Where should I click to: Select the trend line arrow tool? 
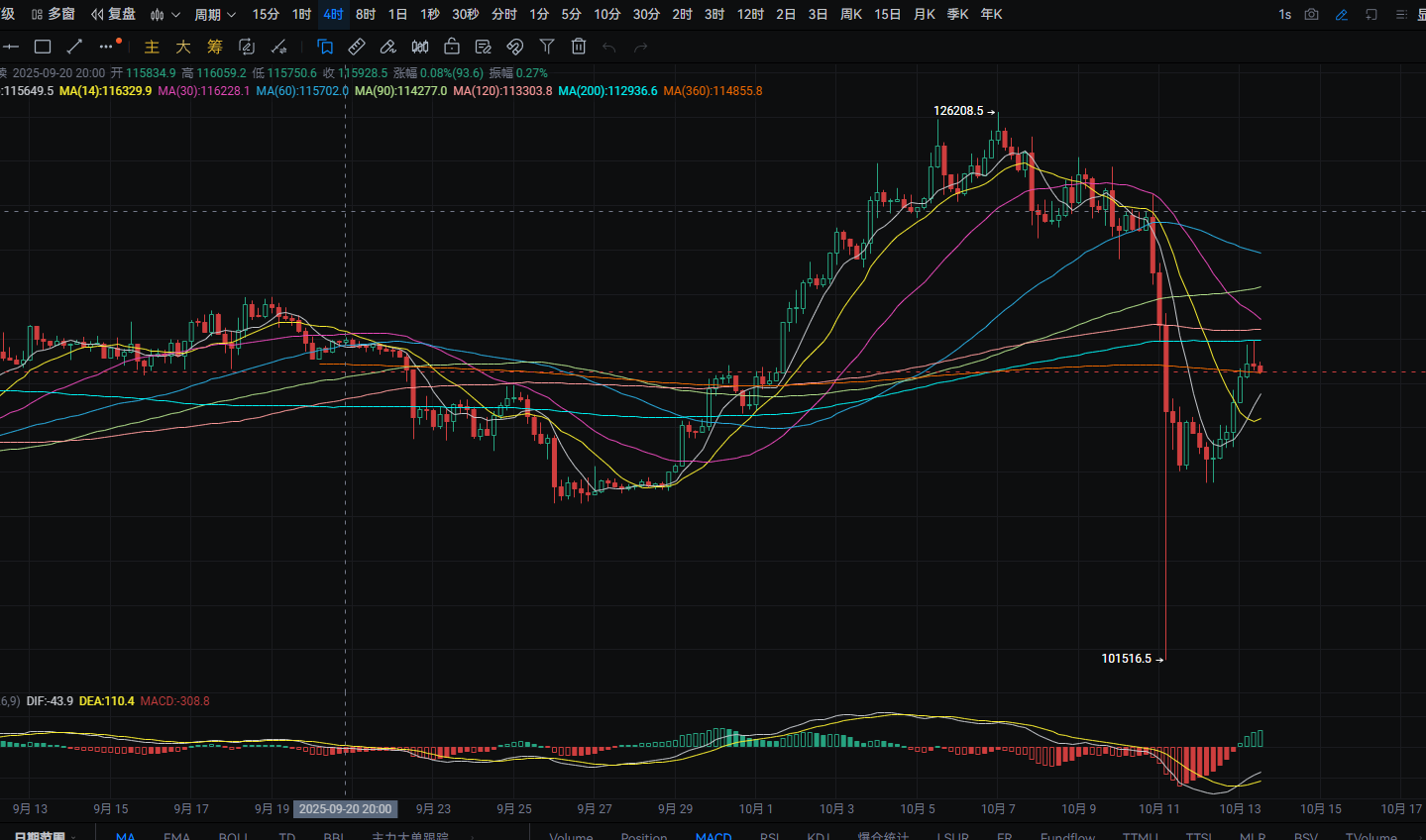[x=74, y=47]
